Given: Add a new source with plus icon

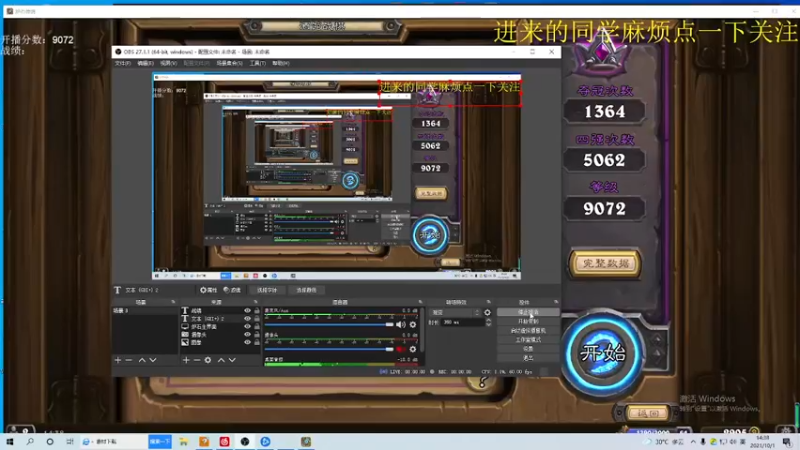Looking at the screenshot, I should click(186, 360).
